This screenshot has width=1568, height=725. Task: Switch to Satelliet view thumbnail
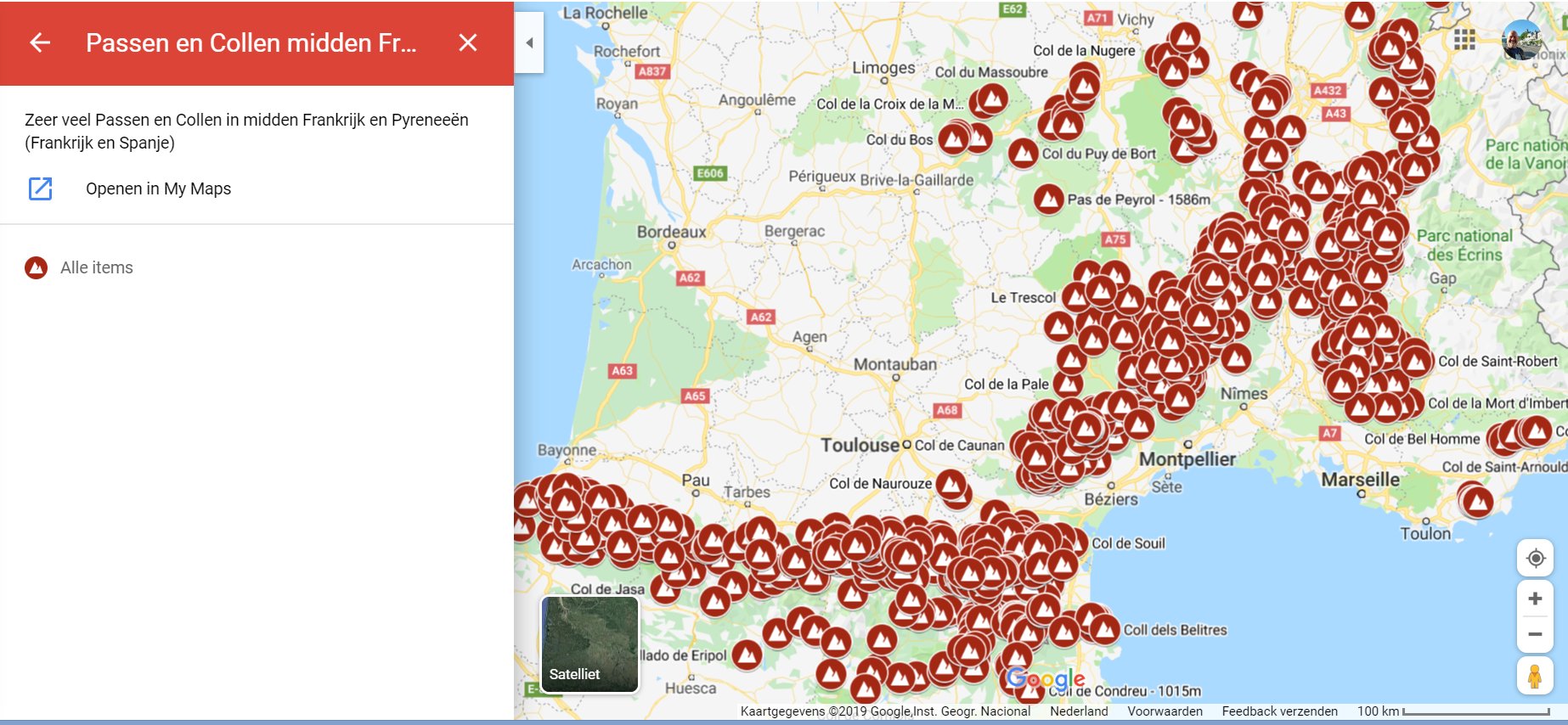[589, 644]
